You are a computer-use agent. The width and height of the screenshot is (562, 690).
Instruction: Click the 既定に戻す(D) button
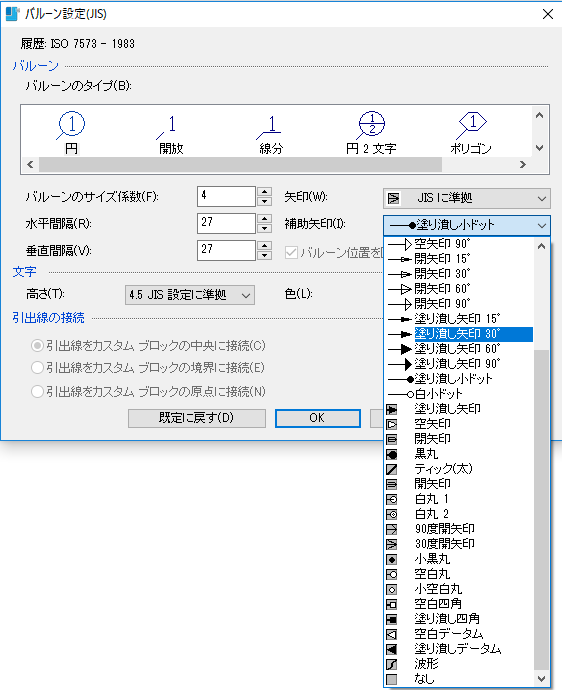tap(197, 418)
